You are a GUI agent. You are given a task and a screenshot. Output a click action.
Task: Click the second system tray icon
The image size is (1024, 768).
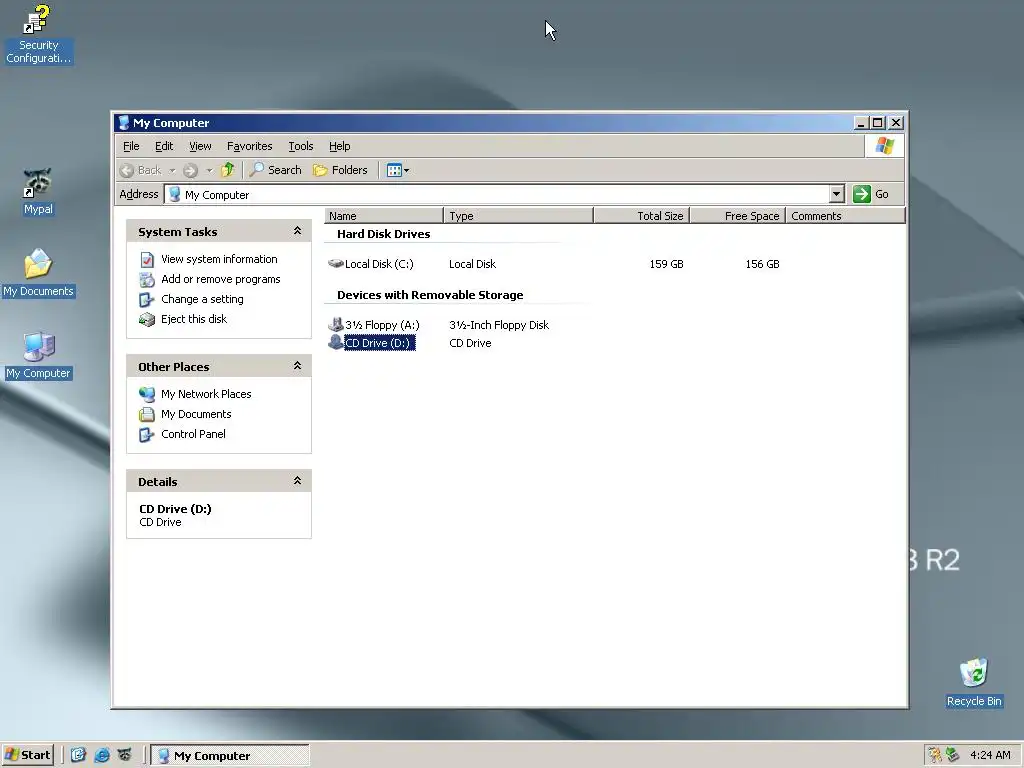[953, 755]
